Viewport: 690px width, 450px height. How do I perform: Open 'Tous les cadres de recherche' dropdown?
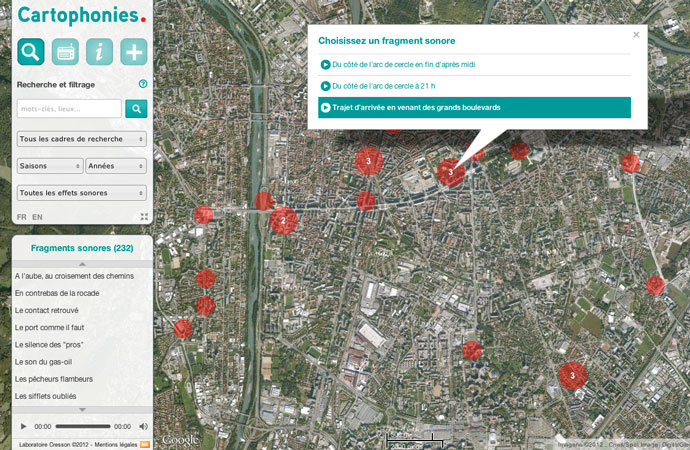point(82,139)
